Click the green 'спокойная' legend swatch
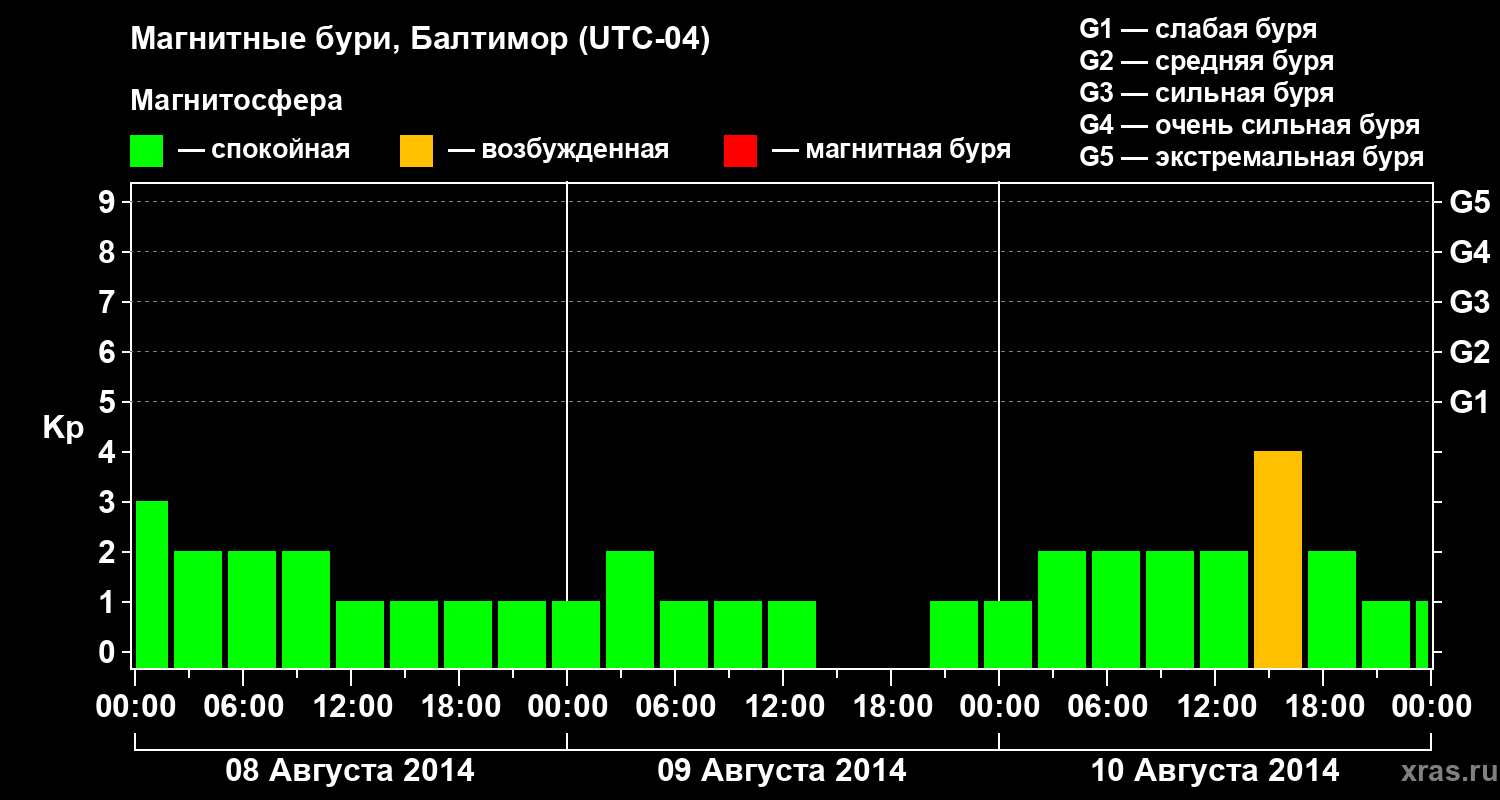The height and width of the screenshot is (800, 1500). (x=146, y=151)
